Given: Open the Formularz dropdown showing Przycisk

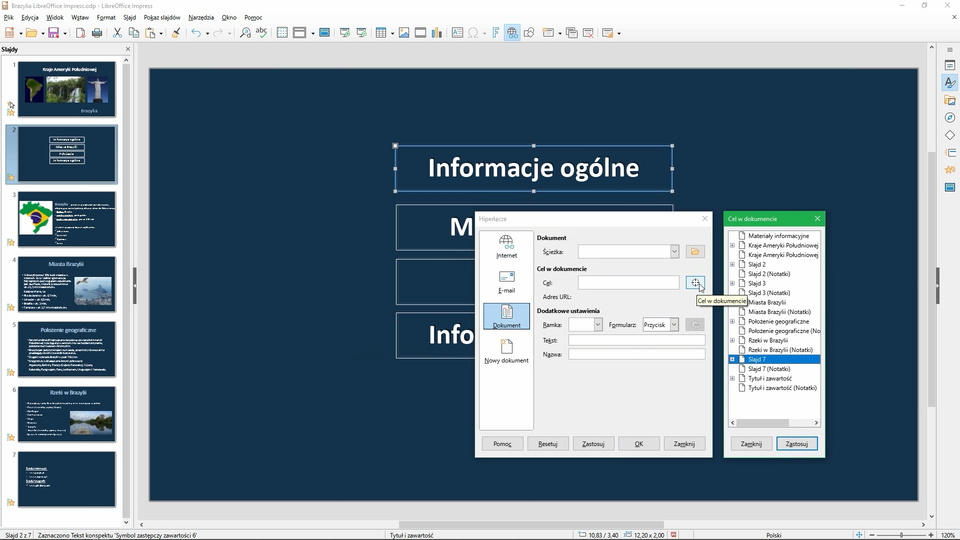Looking at the screenshot, I should point(674,325).
